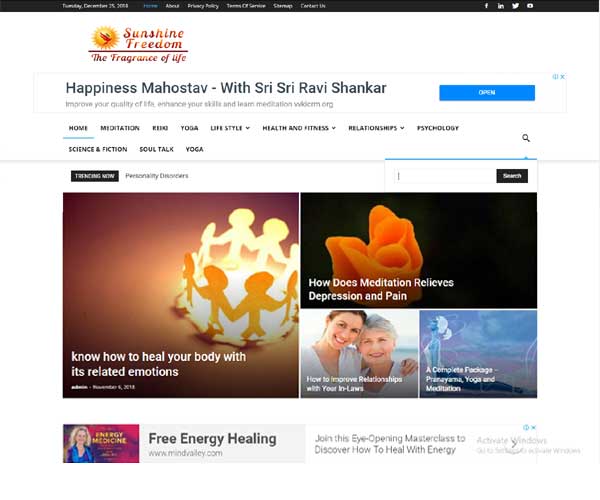Click arrow on Free Energy Healing ad

point(514,443)
